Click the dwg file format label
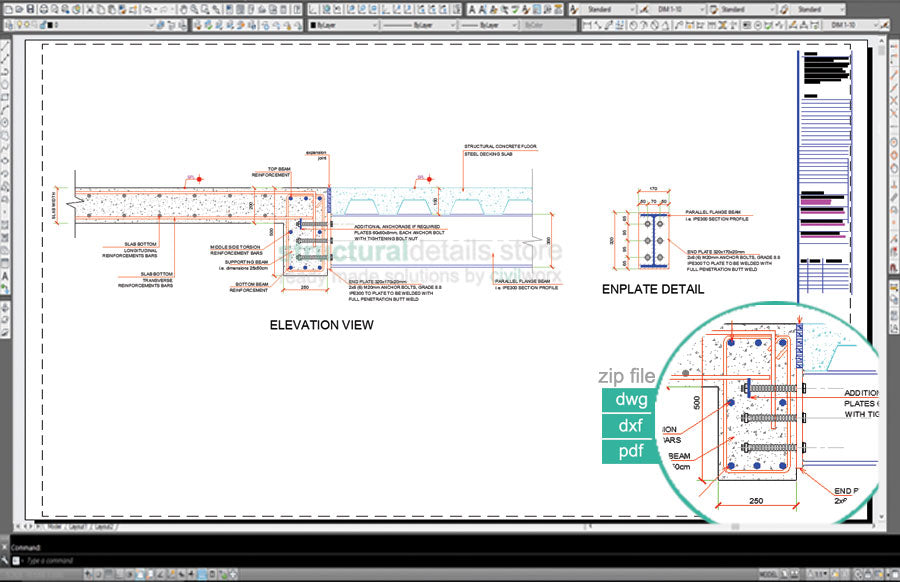Screen dimensions: 900x582 click(x=631, y=400)
